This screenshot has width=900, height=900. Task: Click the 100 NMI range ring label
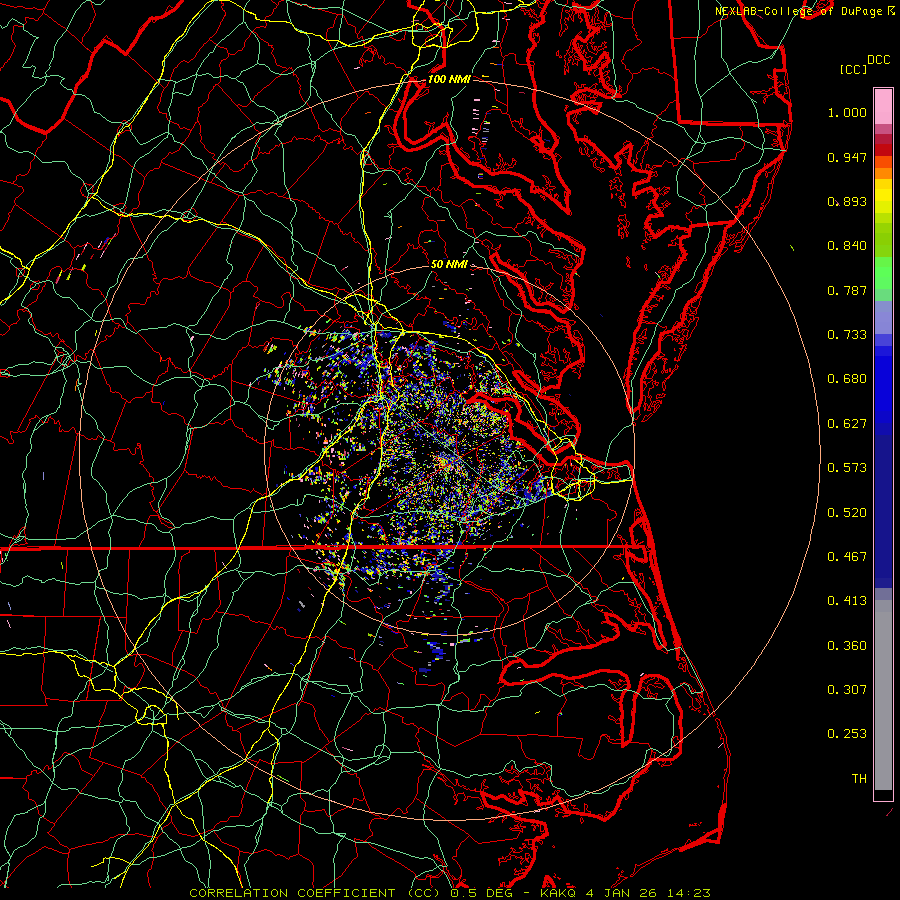point(449,79)
